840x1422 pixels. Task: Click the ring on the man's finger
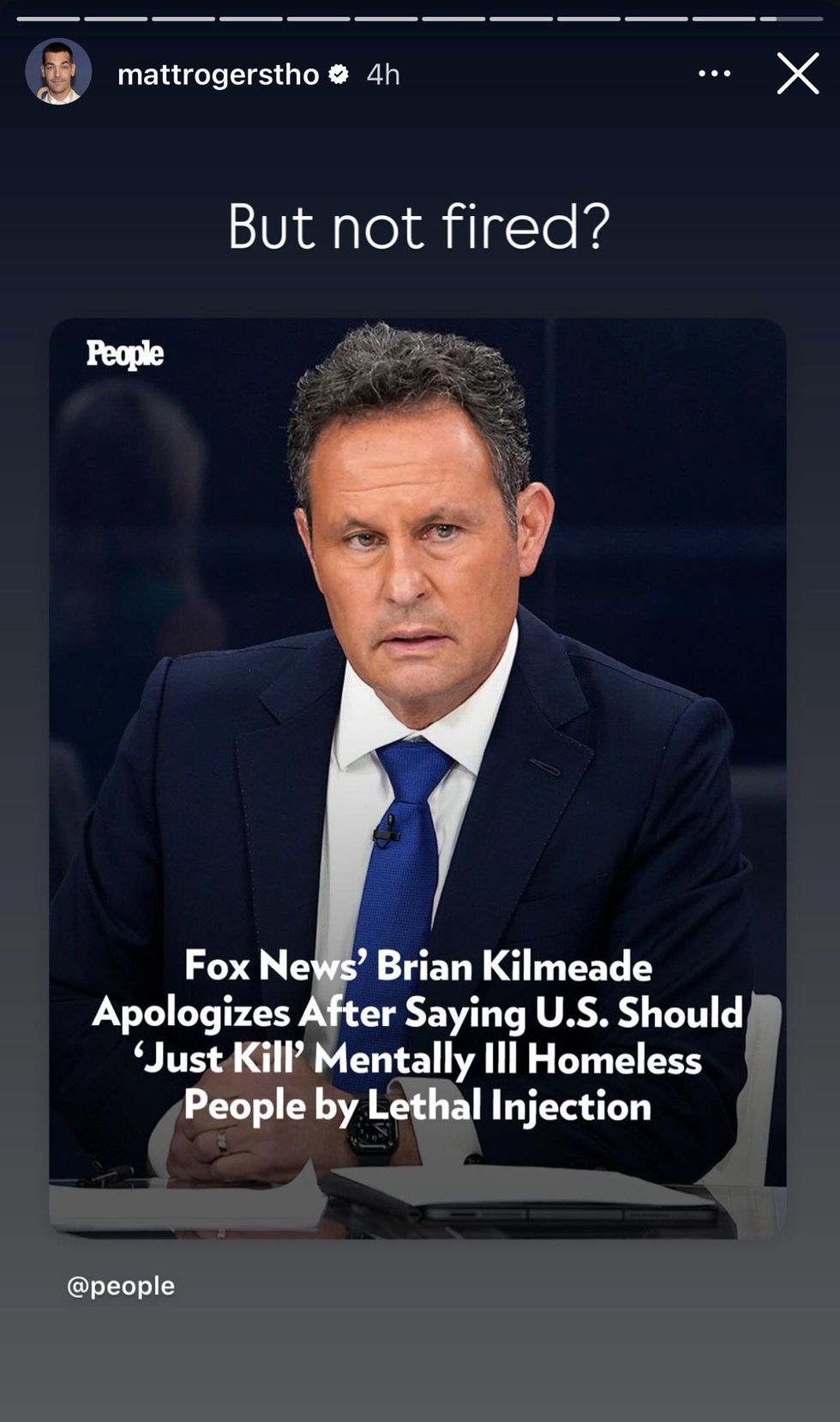222,1141
